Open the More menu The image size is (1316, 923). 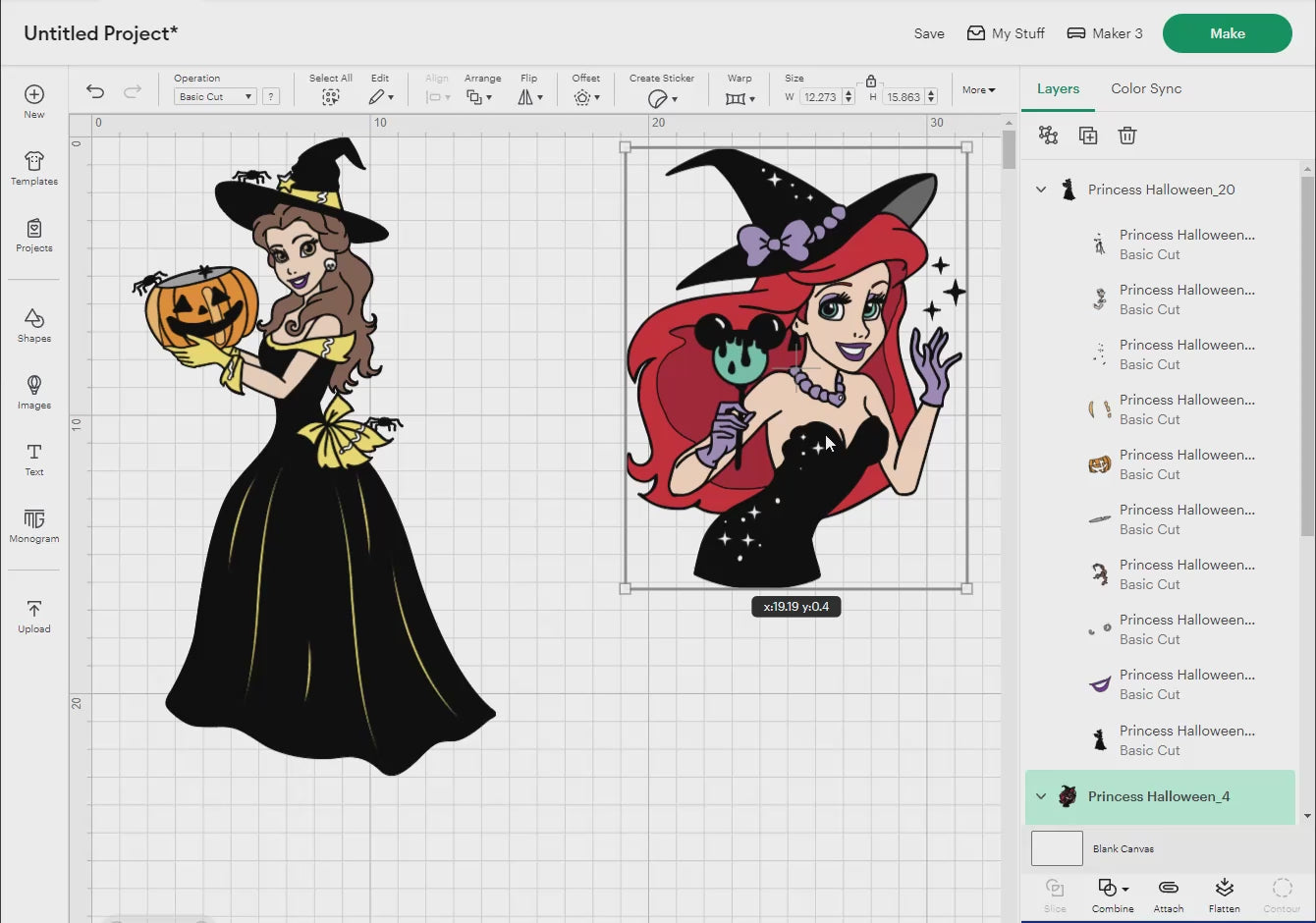click(978, 89)
